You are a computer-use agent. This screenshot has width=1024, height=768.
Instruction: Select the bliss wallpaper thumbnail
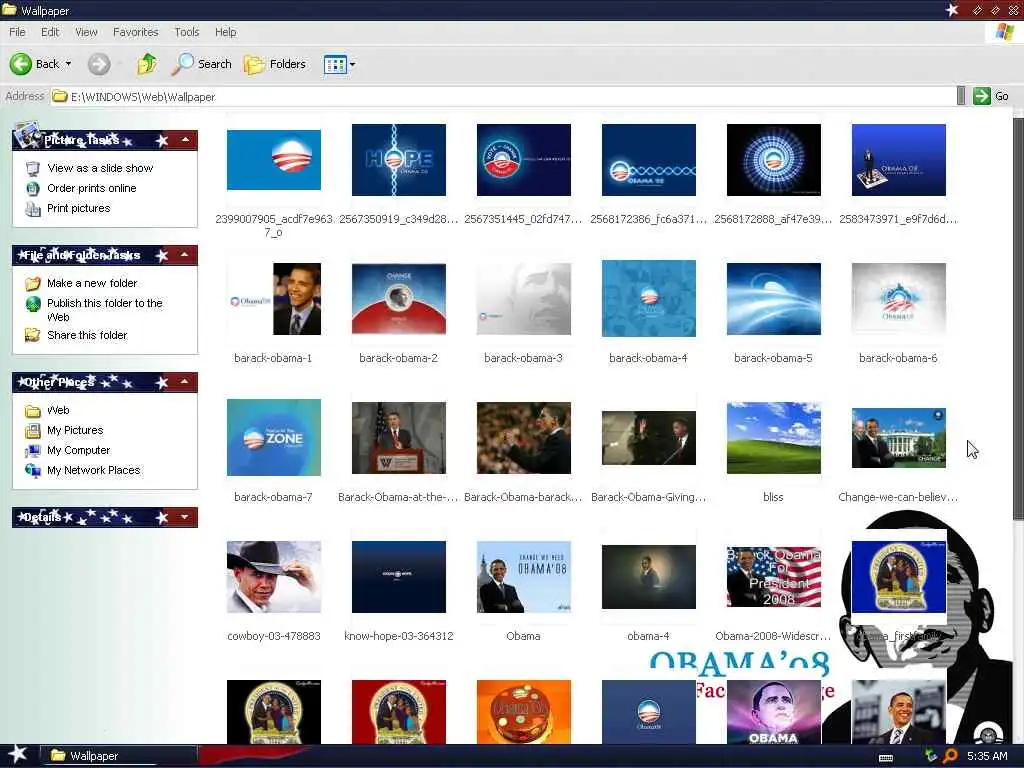coord(774,438)
